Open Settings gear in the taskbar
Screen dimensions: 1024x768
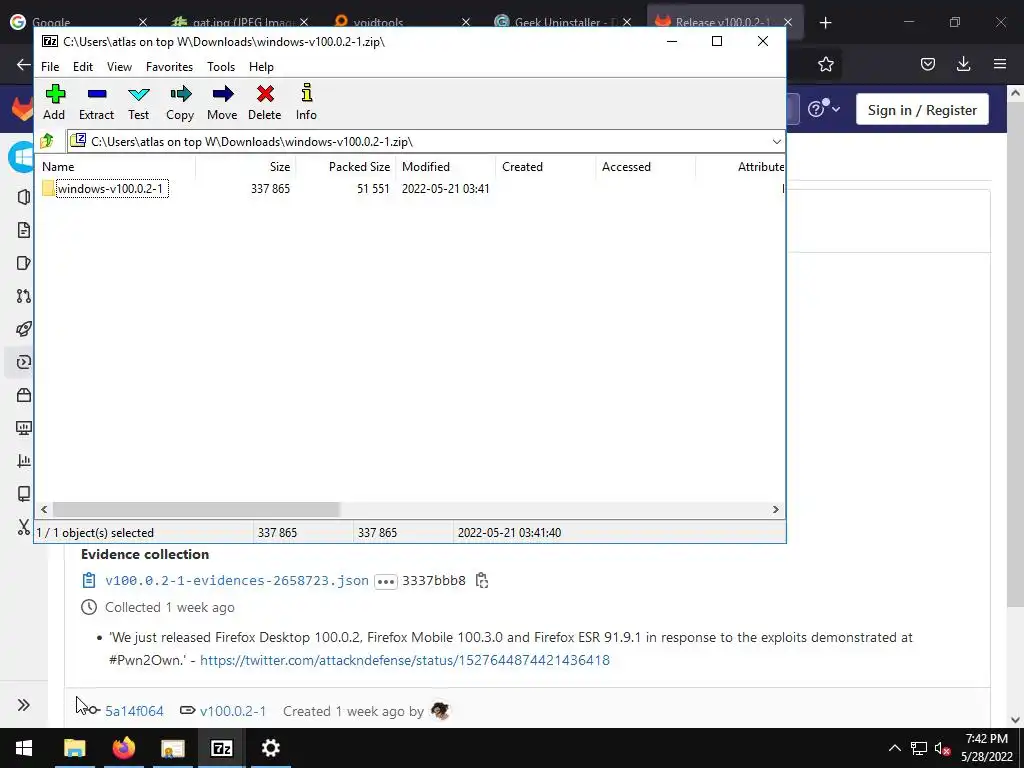270,748
